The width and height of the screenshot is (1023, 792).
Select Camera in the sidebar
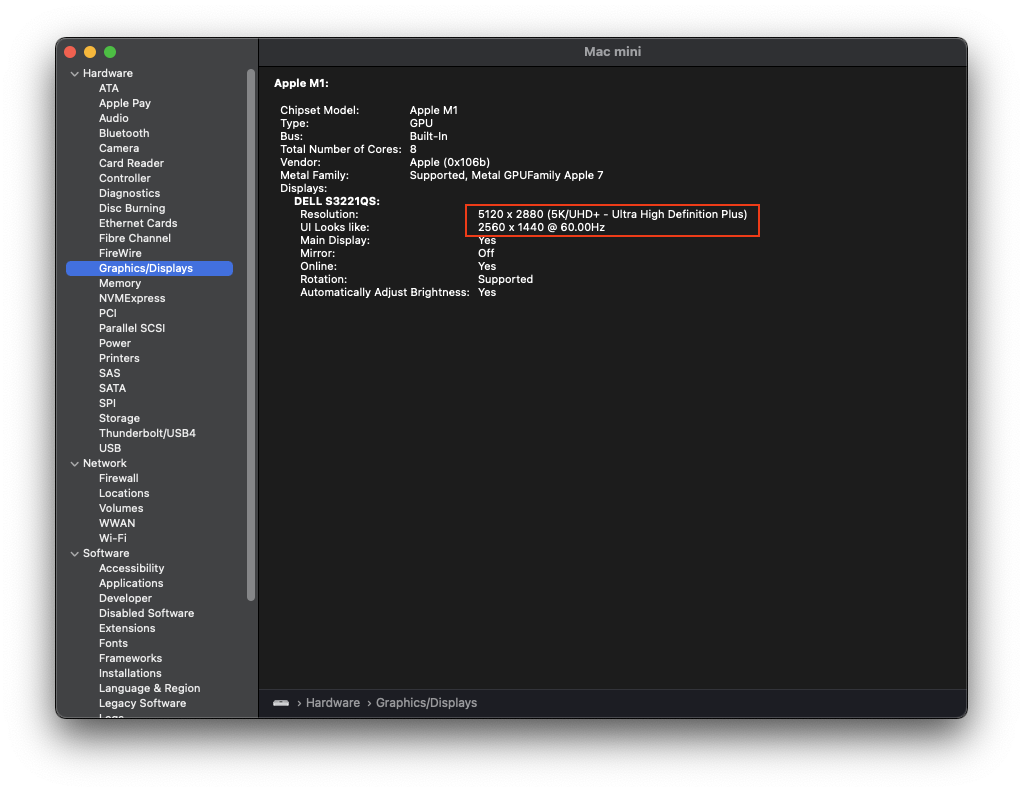click(x=118, y=147)
